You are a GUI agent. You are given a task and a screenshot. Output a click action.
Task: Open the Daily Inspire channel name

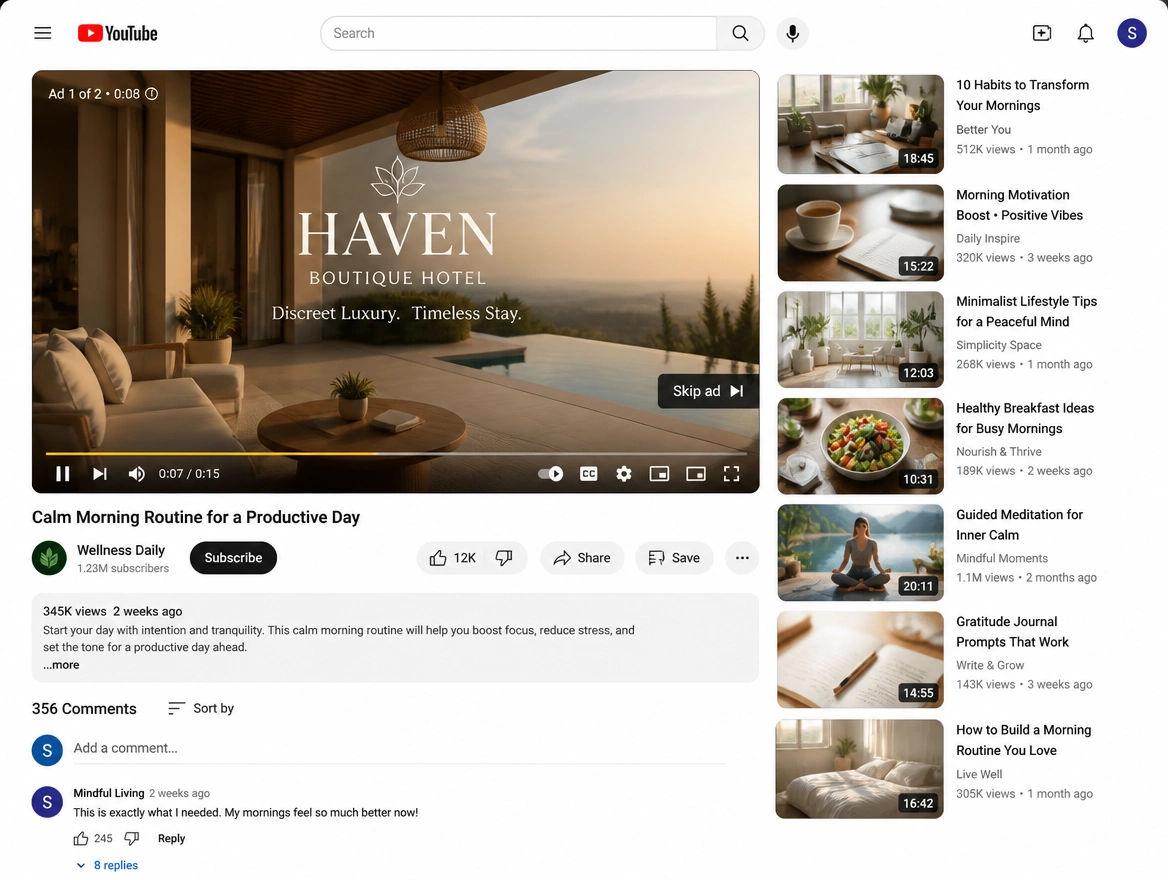988,238
